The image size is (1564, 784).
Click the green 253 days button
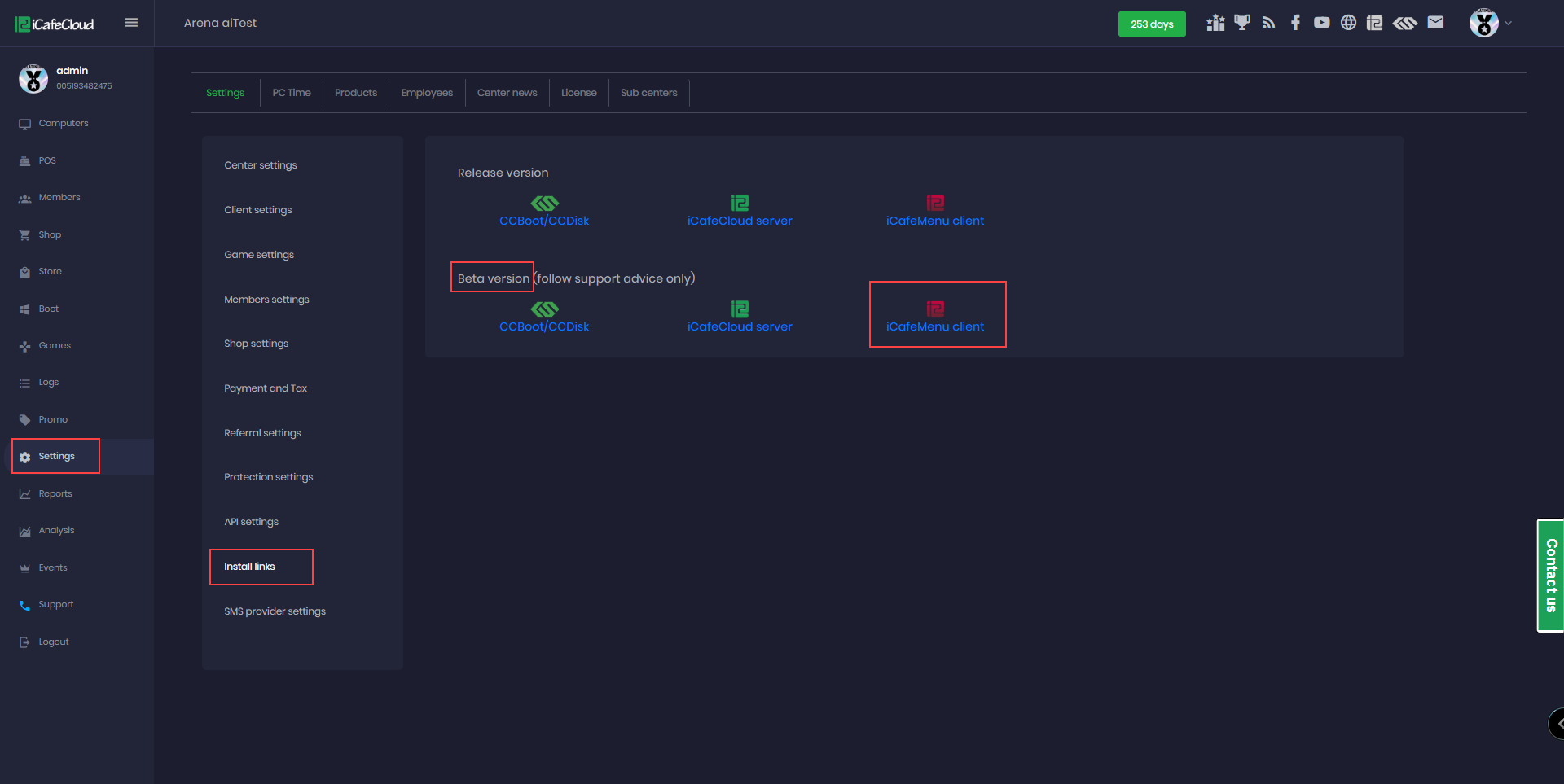click(x=1152, y=24)
